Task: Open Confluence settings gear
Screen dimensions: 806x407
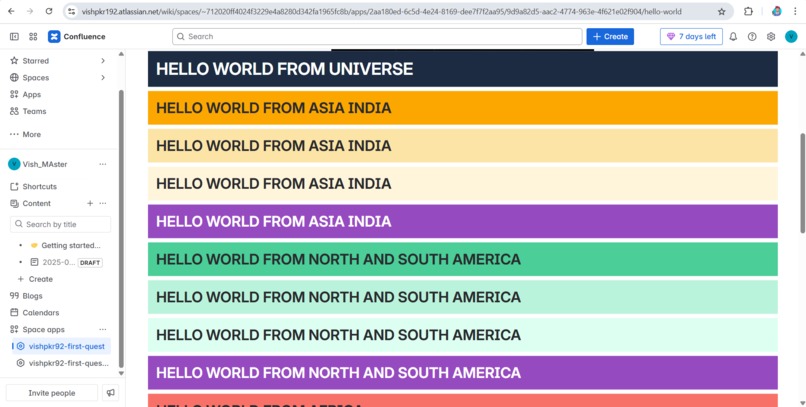Action: click(x=771, y=36)
